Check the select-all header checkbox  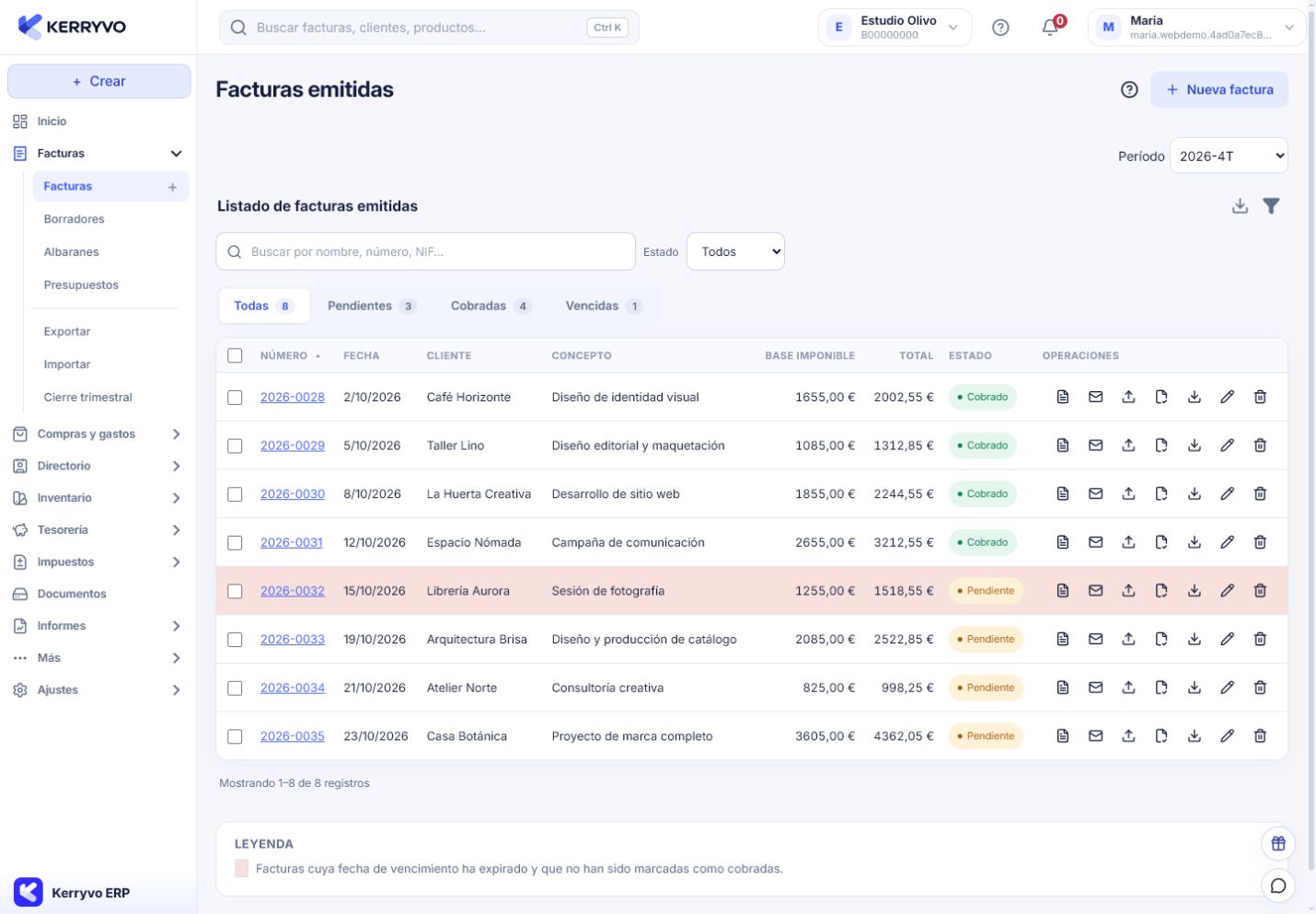pos(235,355)
